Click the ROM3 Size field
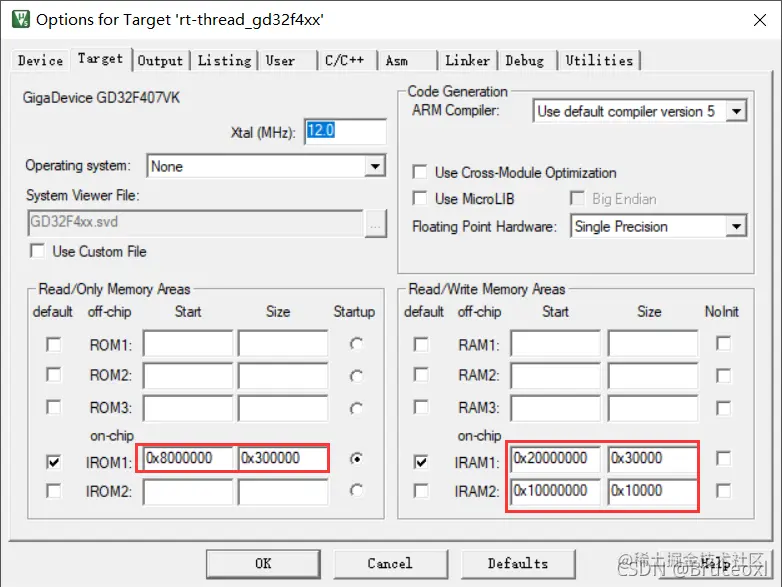The height and width of the screenshot is (587, 782). 283,408
